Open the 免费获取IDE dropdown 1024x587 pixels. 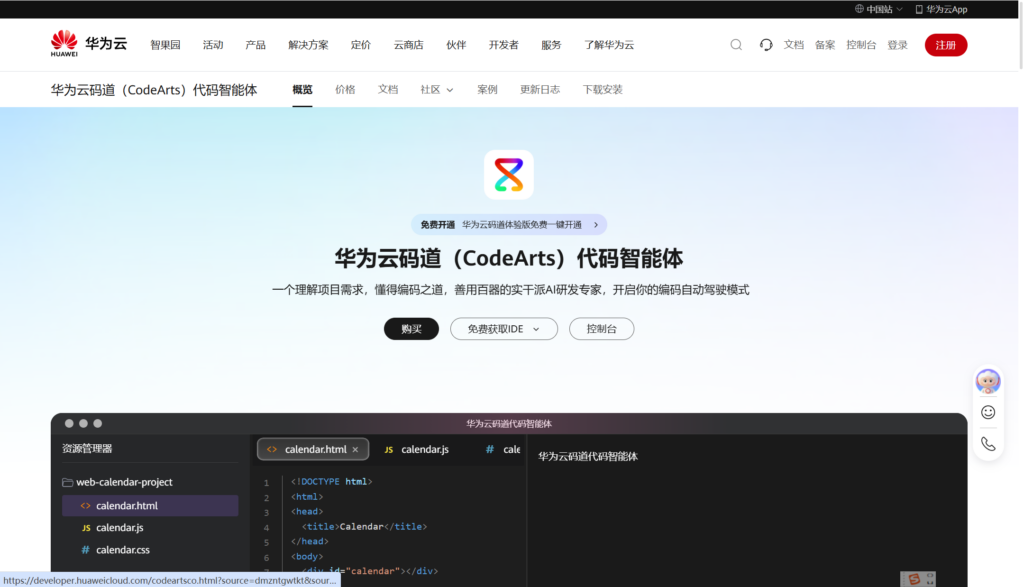504,328
